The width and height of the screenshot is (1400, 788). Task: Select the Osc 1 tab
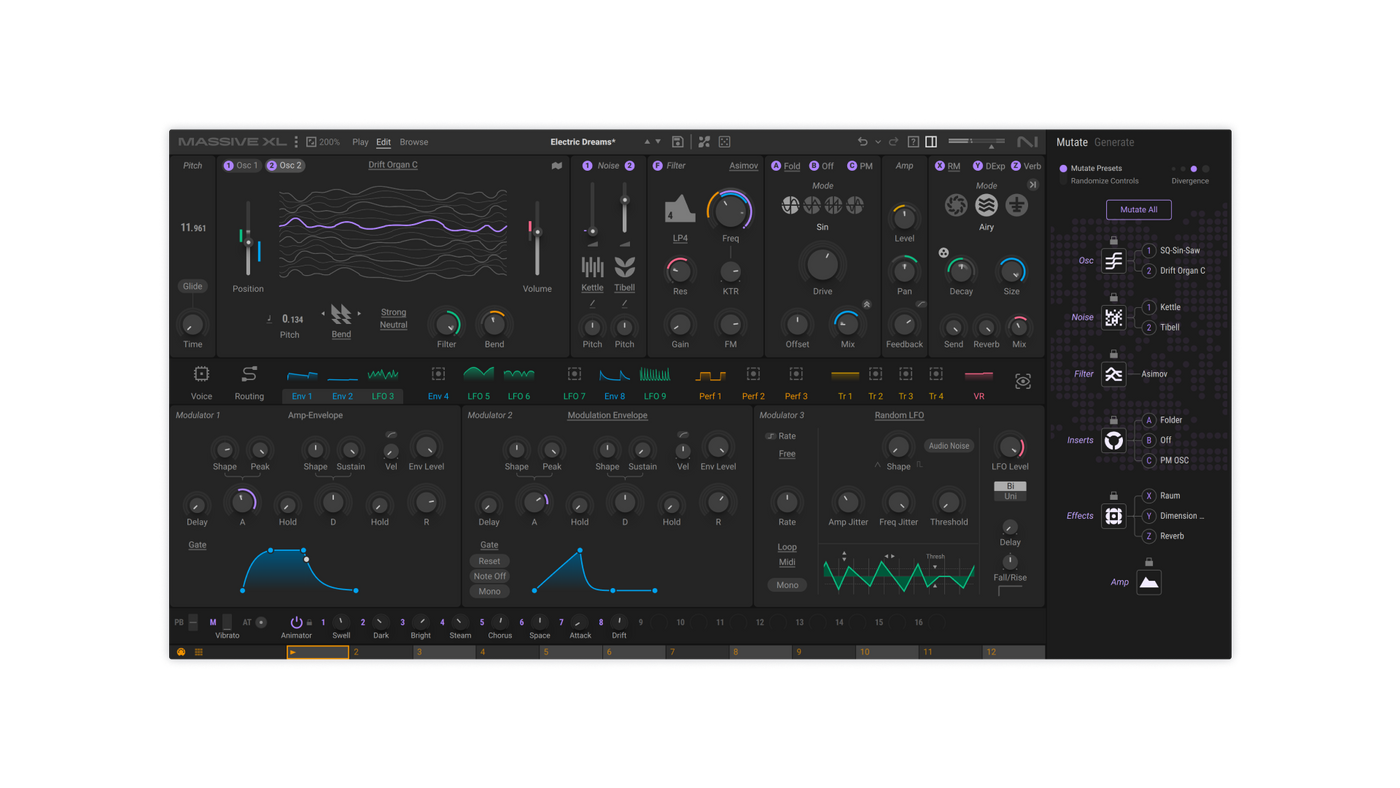(241, 166)
